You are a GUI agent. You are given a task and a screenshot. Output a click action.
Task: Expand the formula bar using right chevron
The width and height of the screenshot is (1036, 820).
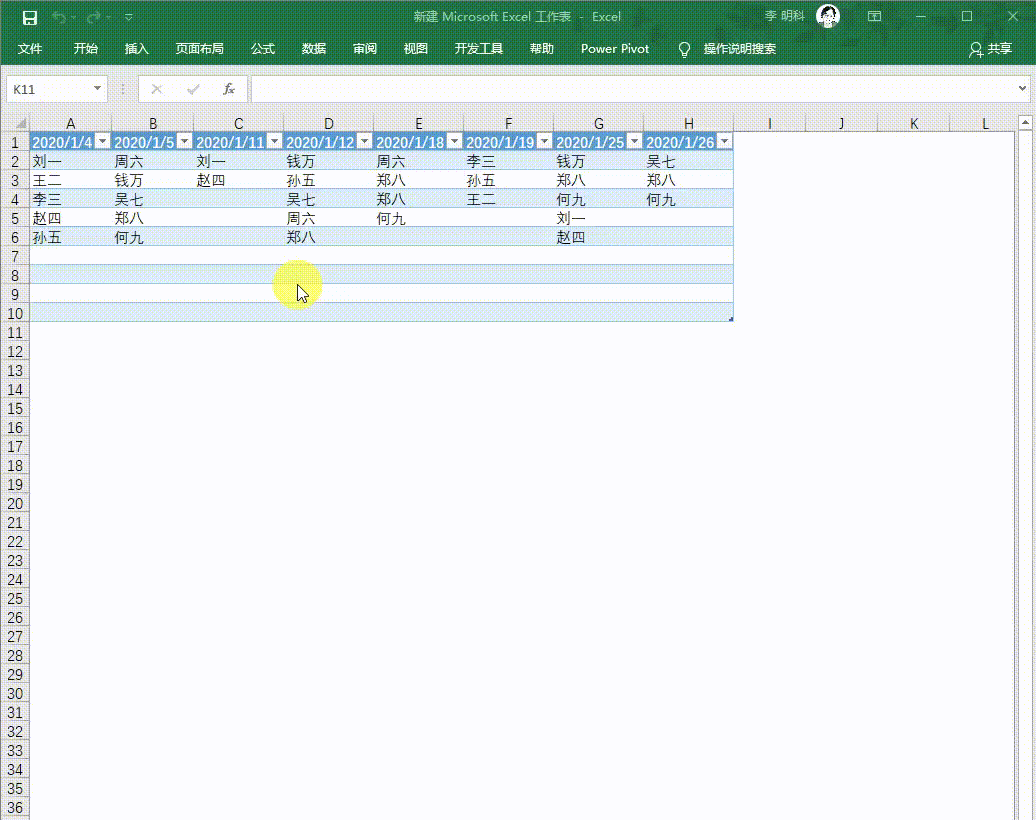point(1022,89)
